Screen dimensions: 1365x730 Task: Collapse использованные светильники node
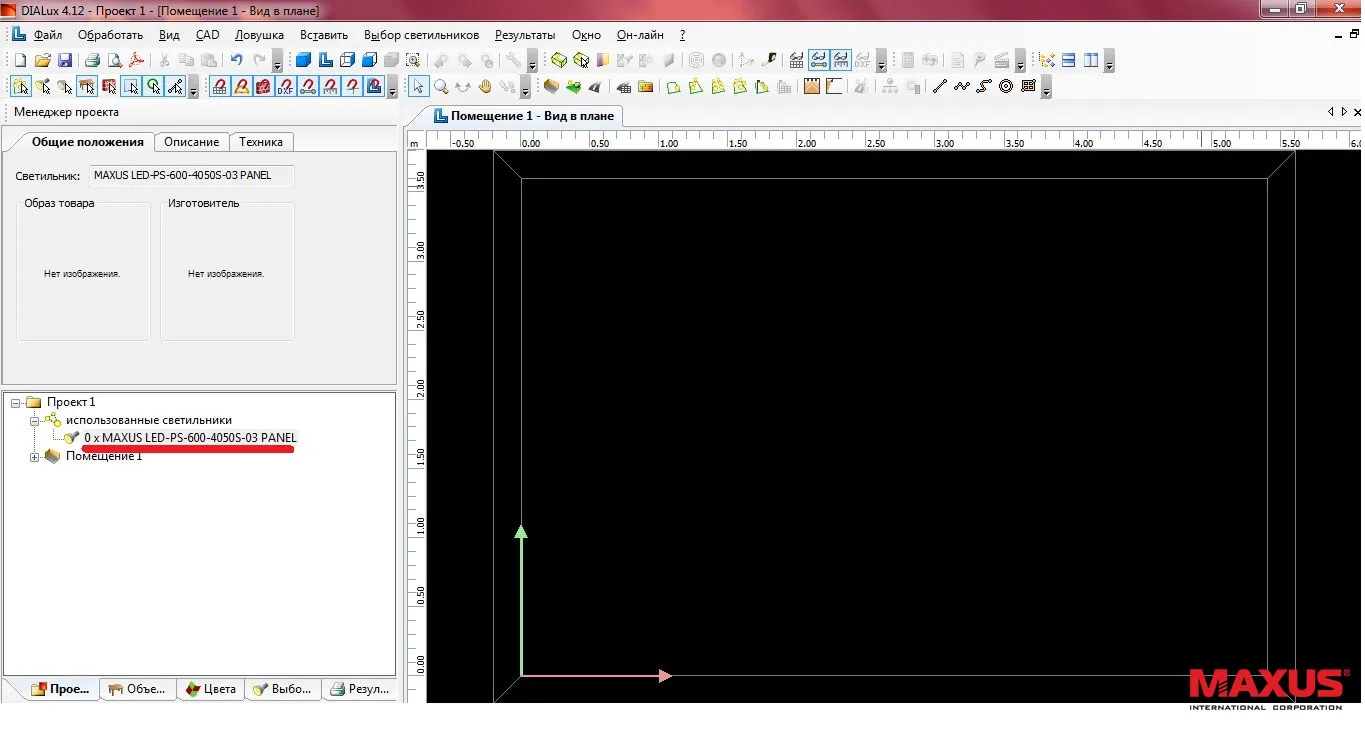[35, 421]
